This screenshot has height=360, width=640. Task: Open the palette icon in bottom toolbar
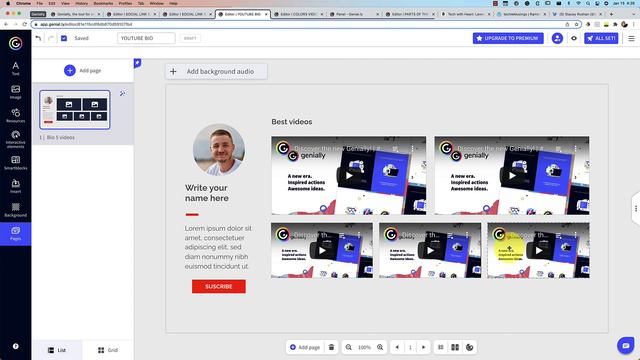click(470, 347)
